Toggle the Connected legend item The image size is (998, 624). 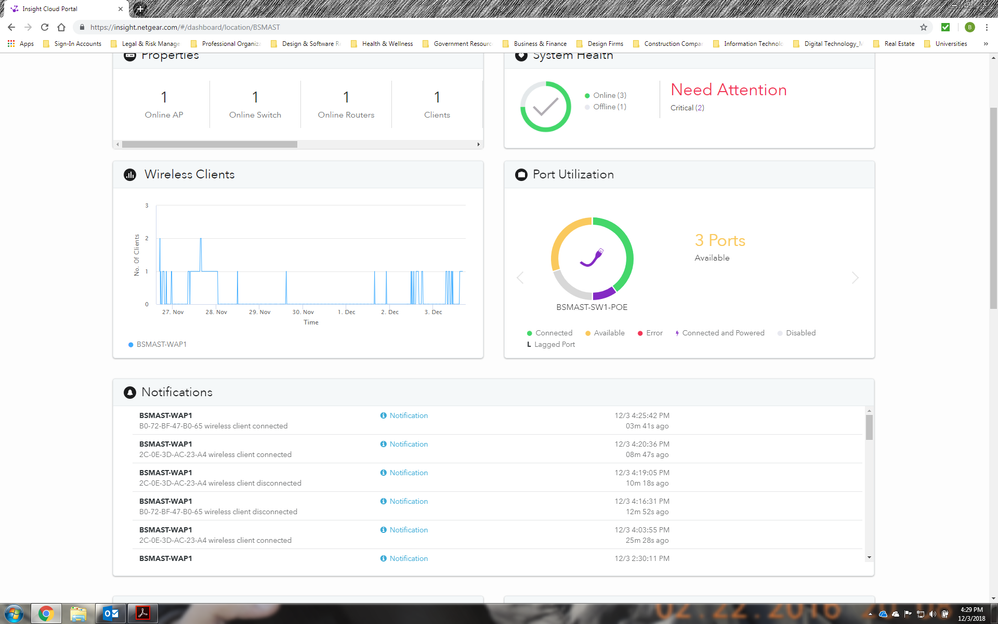(549, 333)
